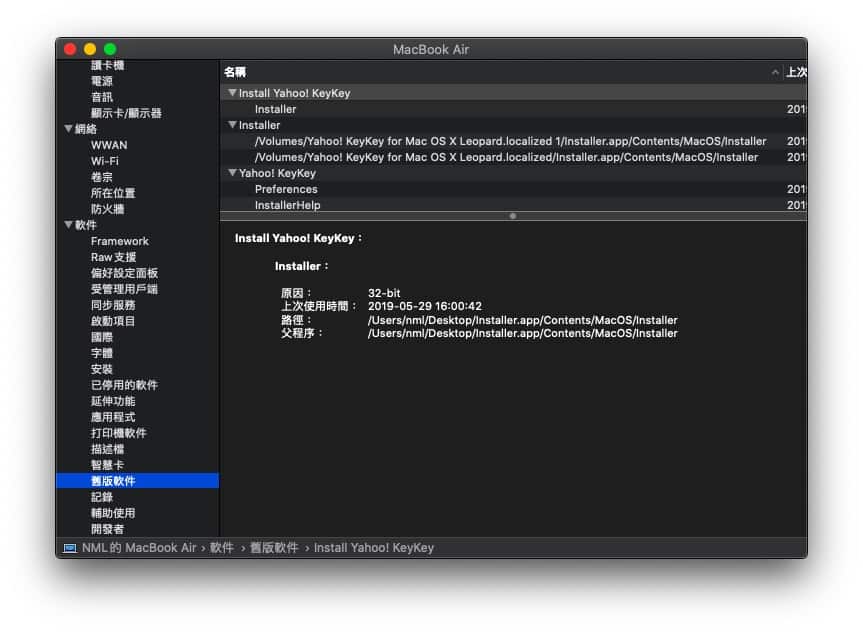Viewport: 863px width, 632px height.
Task: Select 防火牆 in the sidebar
Action: point(107,209)
